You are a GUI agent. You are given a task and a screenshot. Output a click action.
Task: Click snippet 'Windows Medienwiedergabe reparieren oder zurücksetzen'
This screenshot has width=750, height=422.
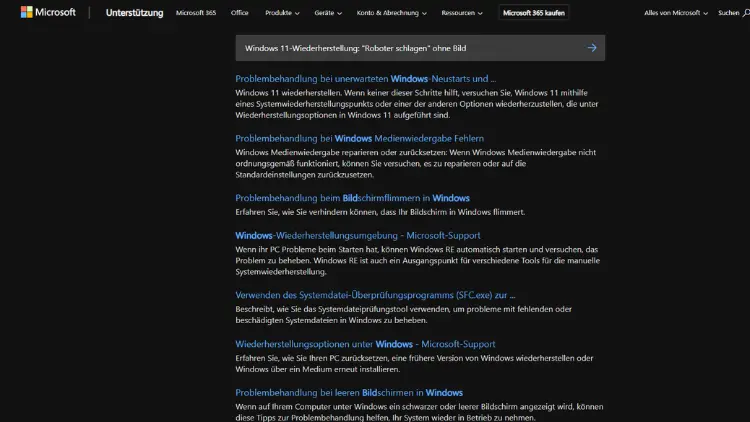pos(416,164)
